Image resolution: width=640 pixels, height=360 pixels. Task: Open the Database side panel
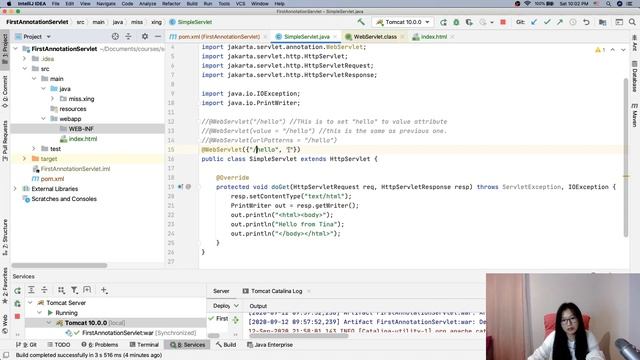coord(635,76)
